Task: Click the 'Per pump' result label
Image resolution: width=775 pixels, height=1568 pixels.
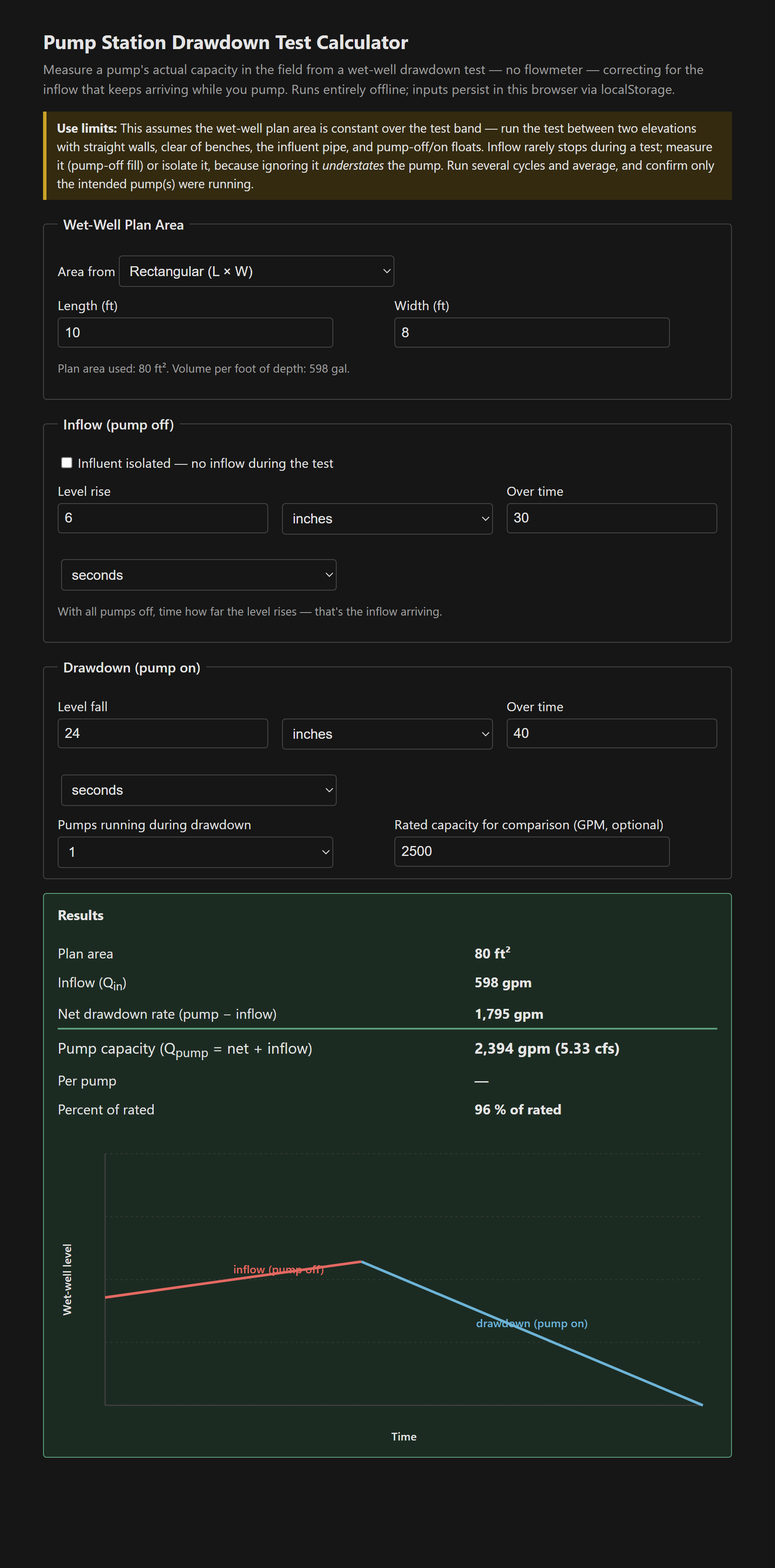Action: (87, 1081)
